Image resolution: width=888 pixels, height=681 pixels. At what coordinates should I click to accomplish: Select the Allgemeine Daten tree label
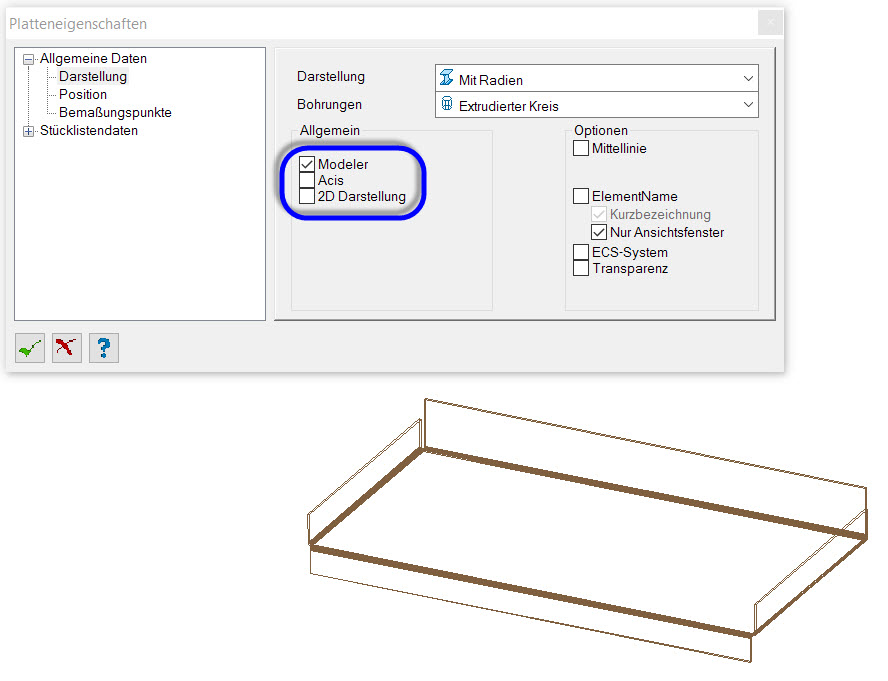tap(93, 58)
